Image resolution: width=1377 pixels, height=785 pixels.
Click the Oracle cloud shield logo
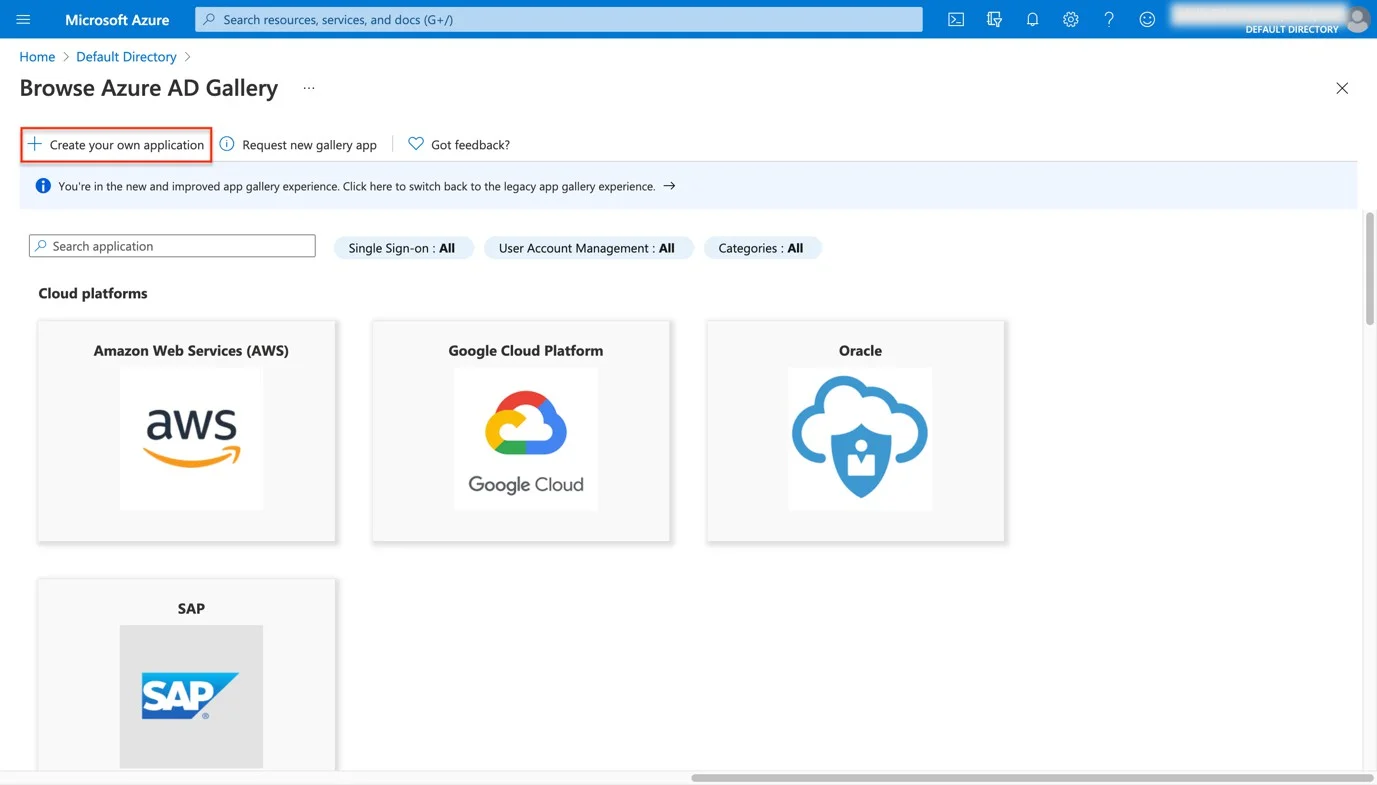(x=860, y=439)
